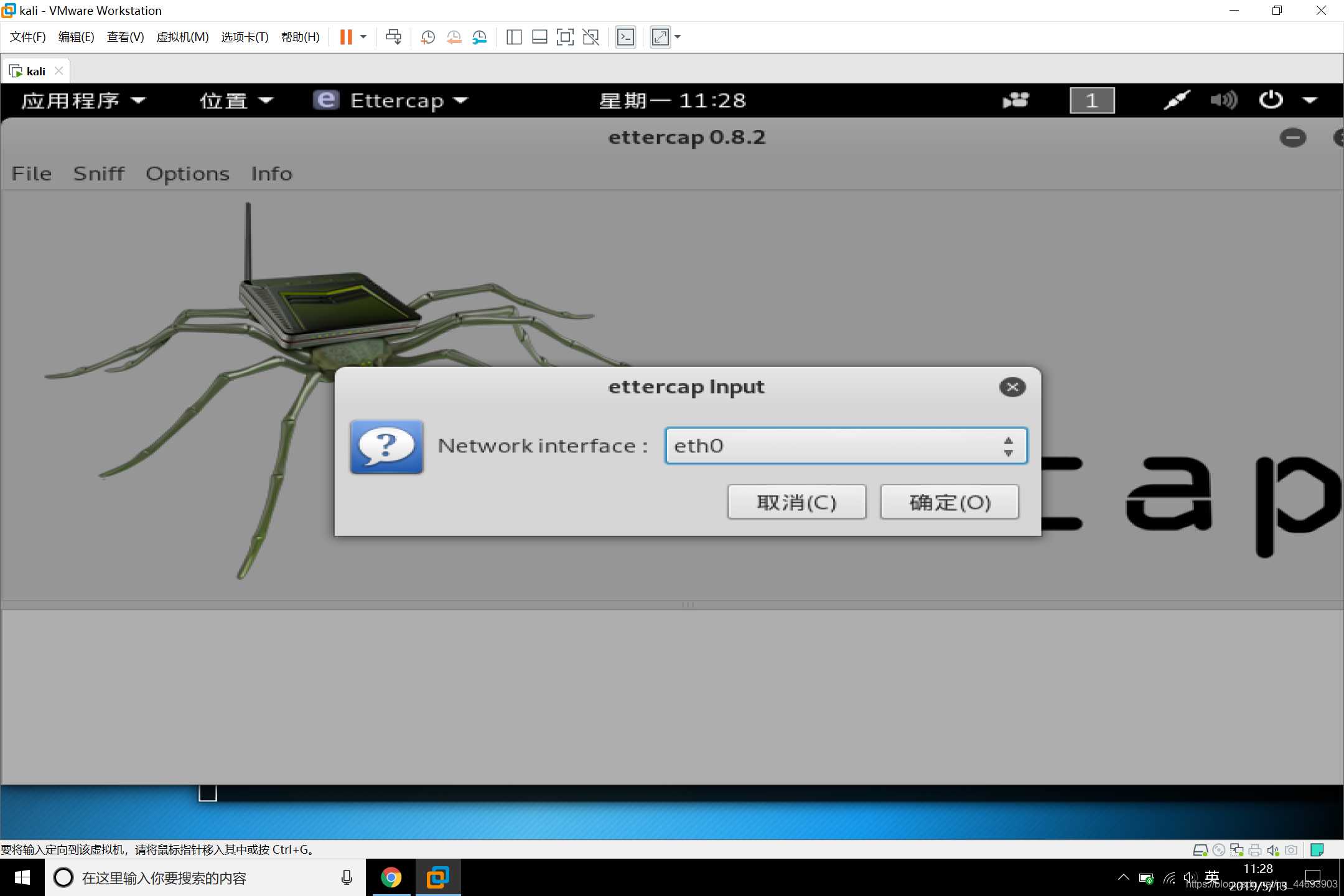The image size is (1344, 896).
Task: Close the kali tab
Action: [x=58, y=71]
